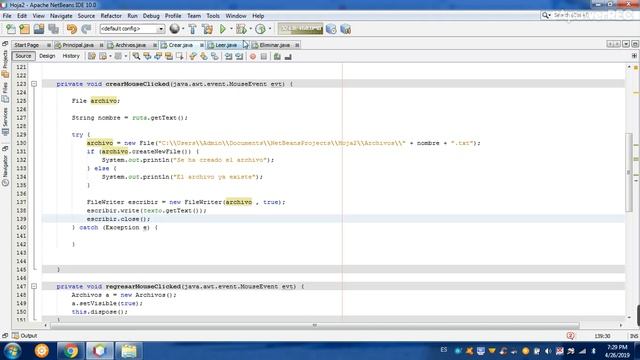Click the globe browser icon
Screen dimensions: 640x360
point(174,29)
